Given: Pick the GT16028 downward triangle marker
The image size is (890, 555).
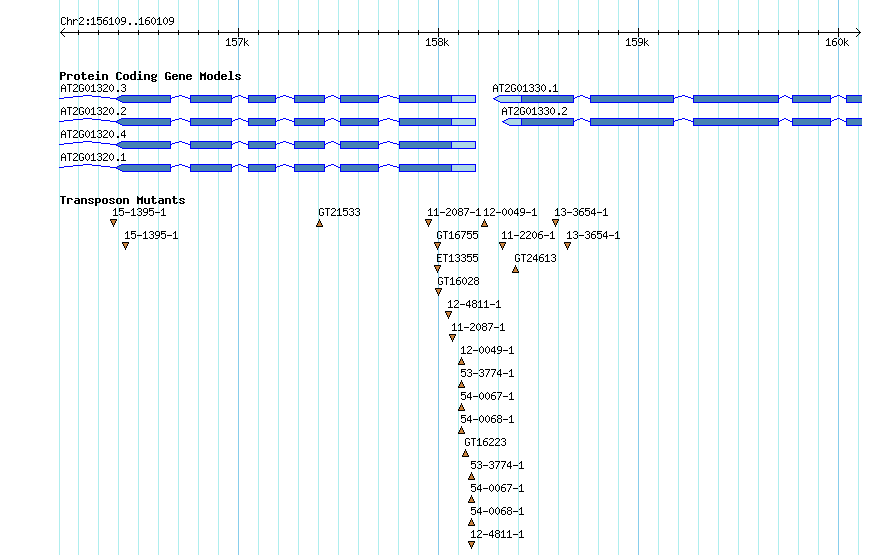Looking at the screenshot, I should (x=438, y=292).
